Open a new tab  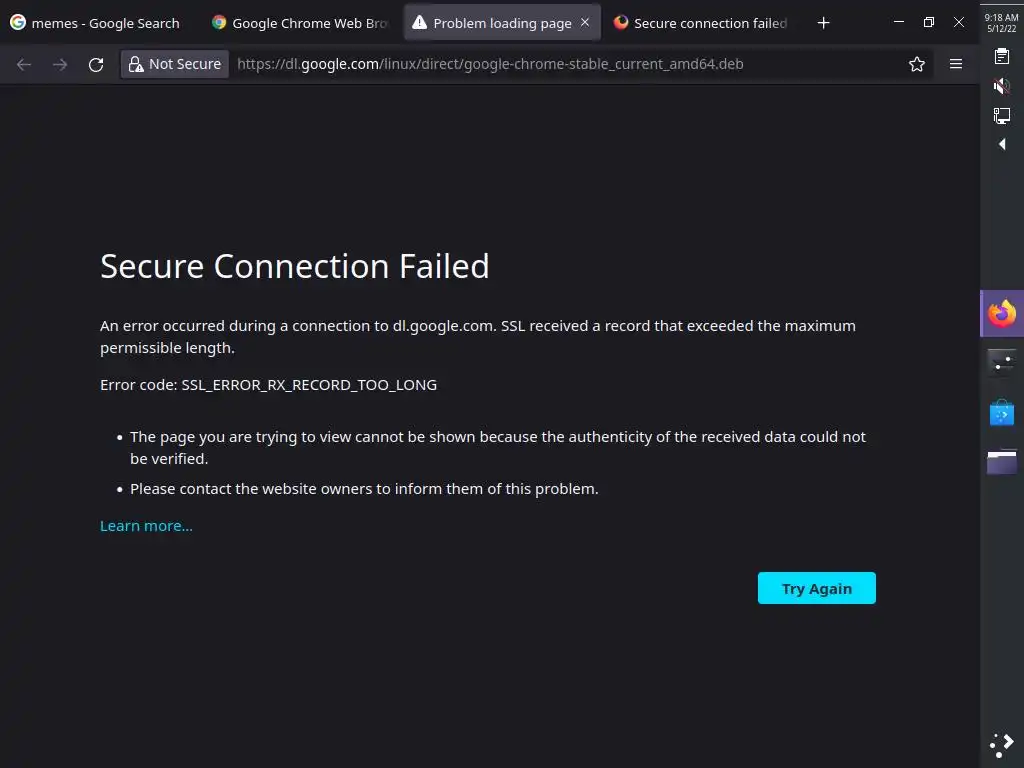pos(823,23)
